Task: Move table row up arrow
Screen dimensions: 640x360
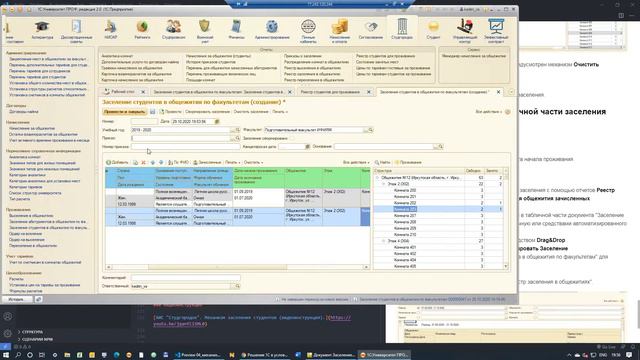Action: (153, 162)
